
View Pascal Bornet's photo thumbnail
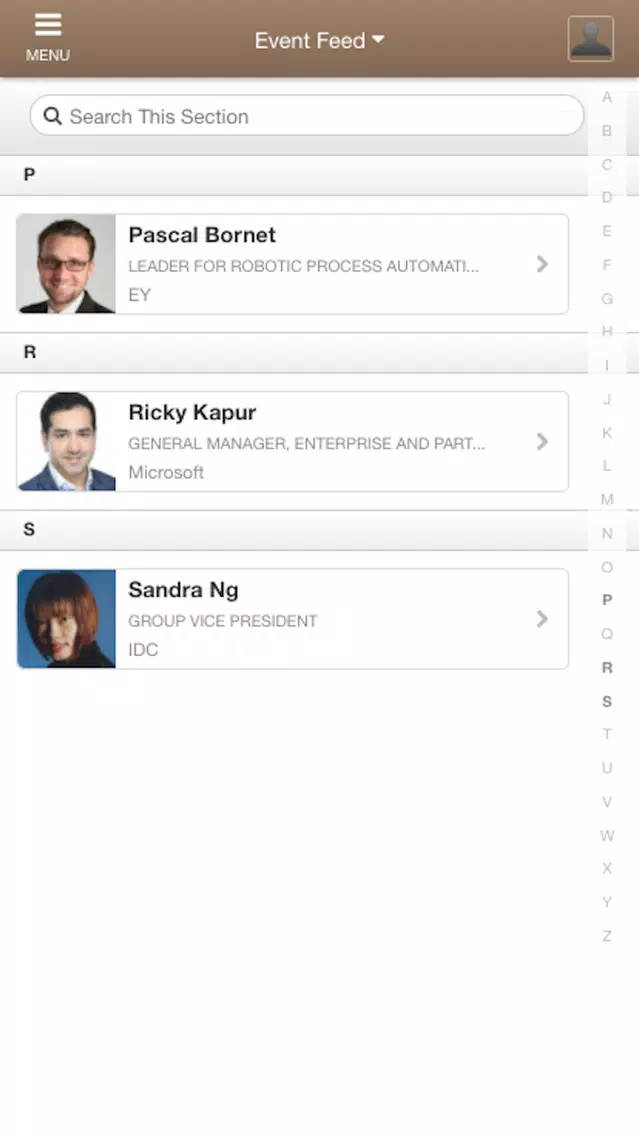(x=67, y=264)
